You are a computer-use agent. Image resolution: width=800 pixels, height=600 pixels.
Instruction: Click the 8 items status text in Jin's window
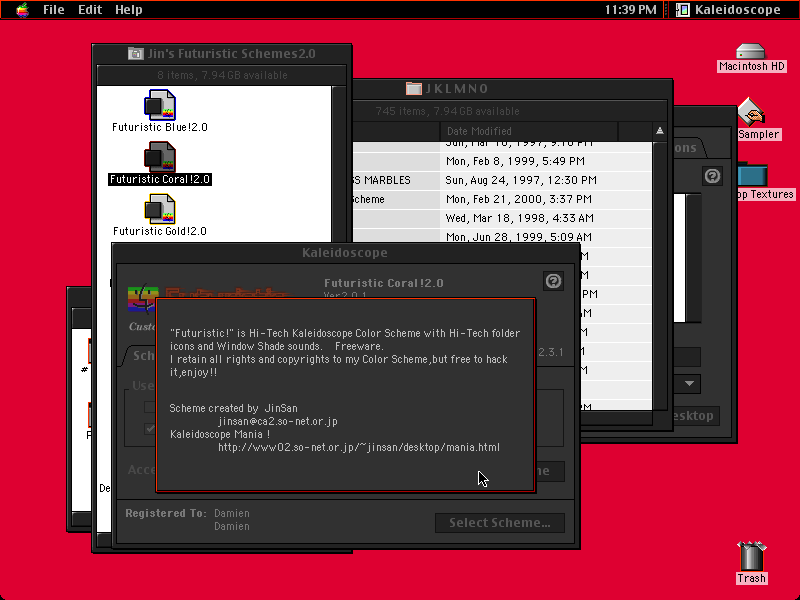[222, 75]
